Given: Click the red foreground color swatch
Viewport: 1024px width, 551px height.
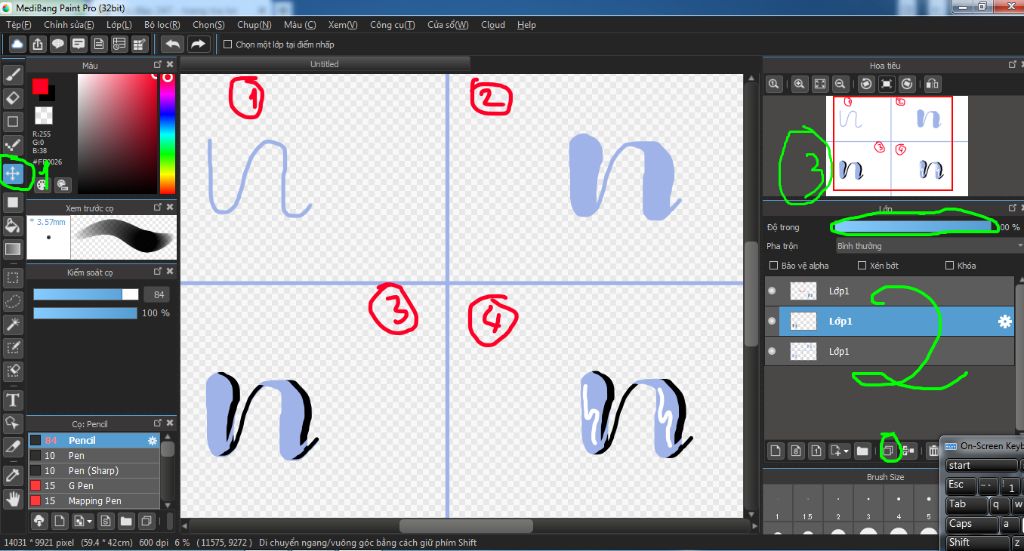Looking at the screenshot, I should pyautogui.click(x=40, y=86).
